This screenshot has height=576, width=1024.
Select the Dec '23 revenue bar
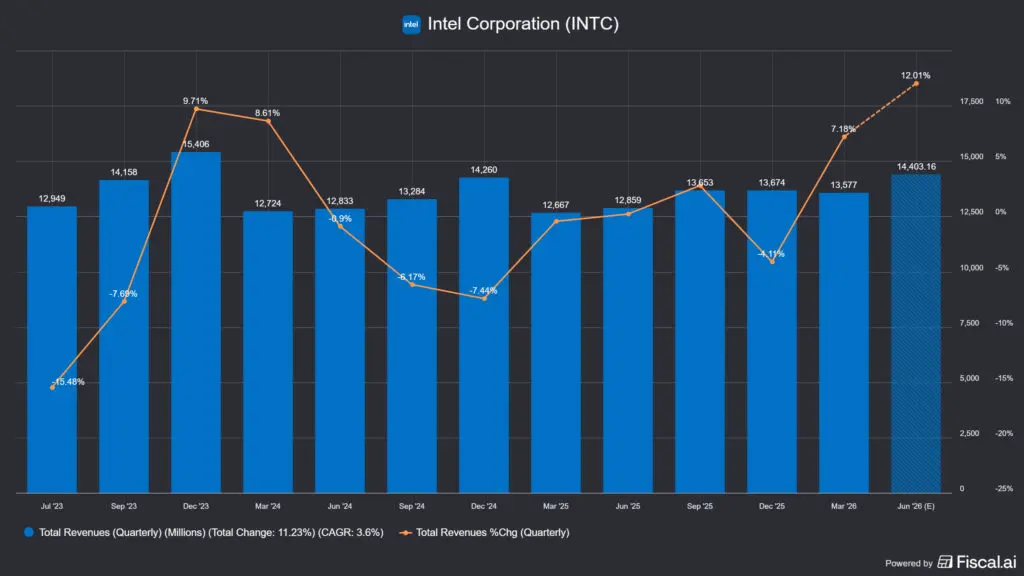pyautogui.click(x=196, y=323)
